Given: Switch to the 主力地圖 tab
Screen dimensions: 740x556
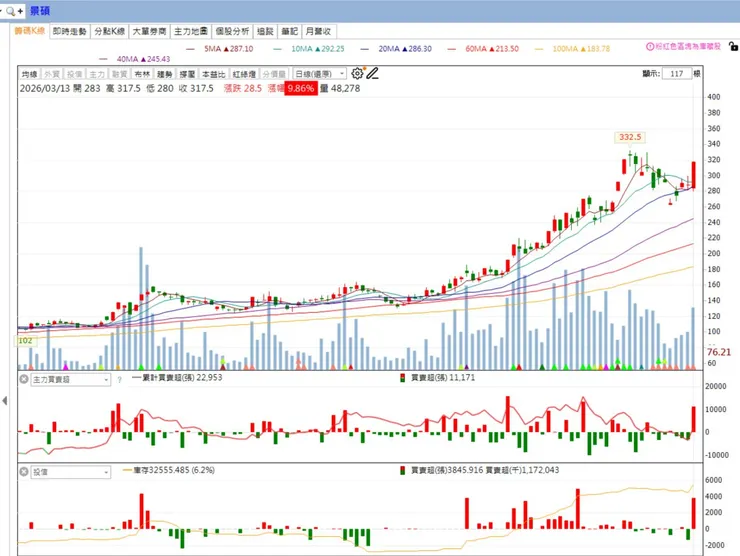Looking at the screenshot, I should click(191, 31).
